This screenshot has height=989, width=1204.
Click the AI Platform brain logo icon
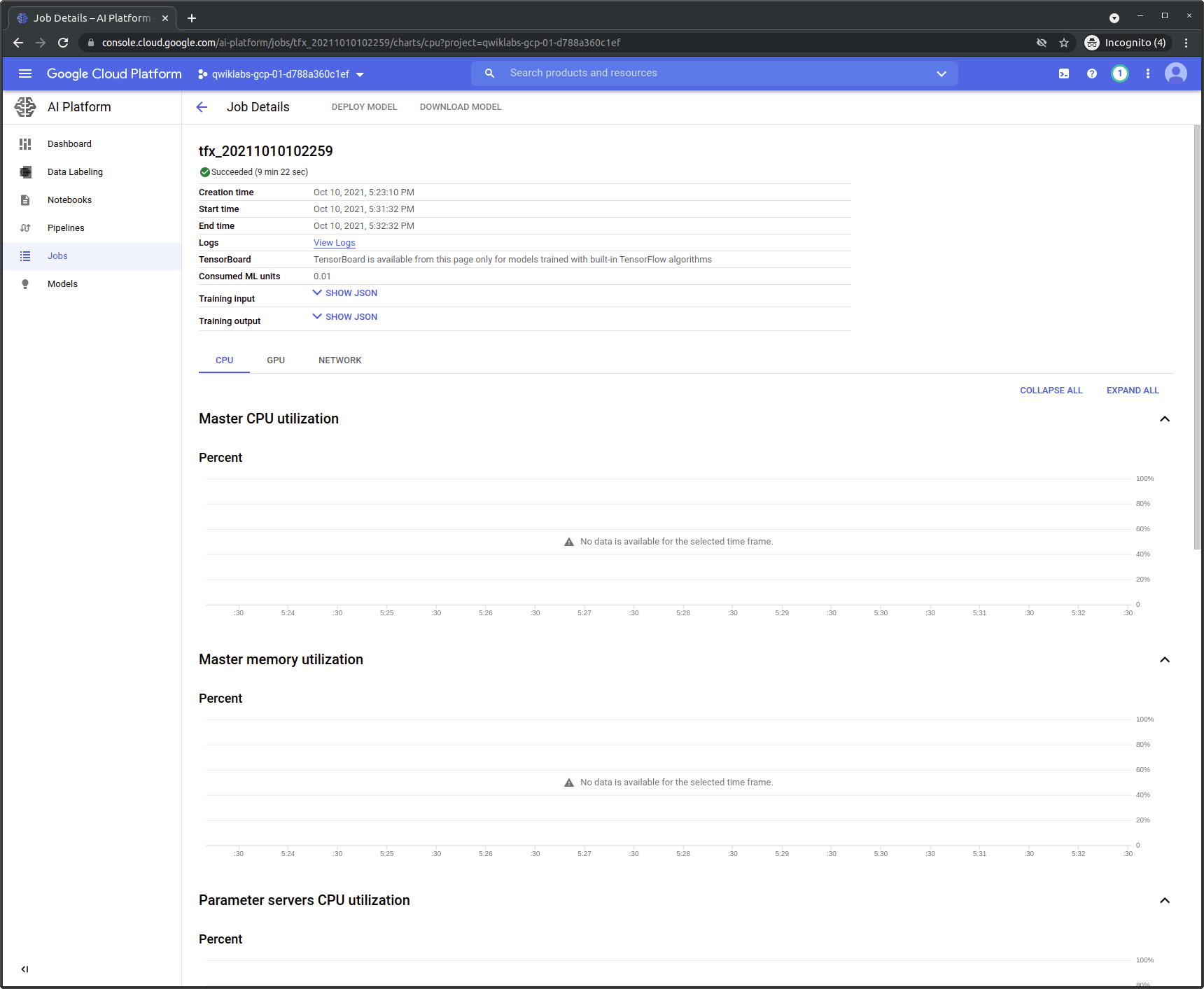[x=25, y=107]
